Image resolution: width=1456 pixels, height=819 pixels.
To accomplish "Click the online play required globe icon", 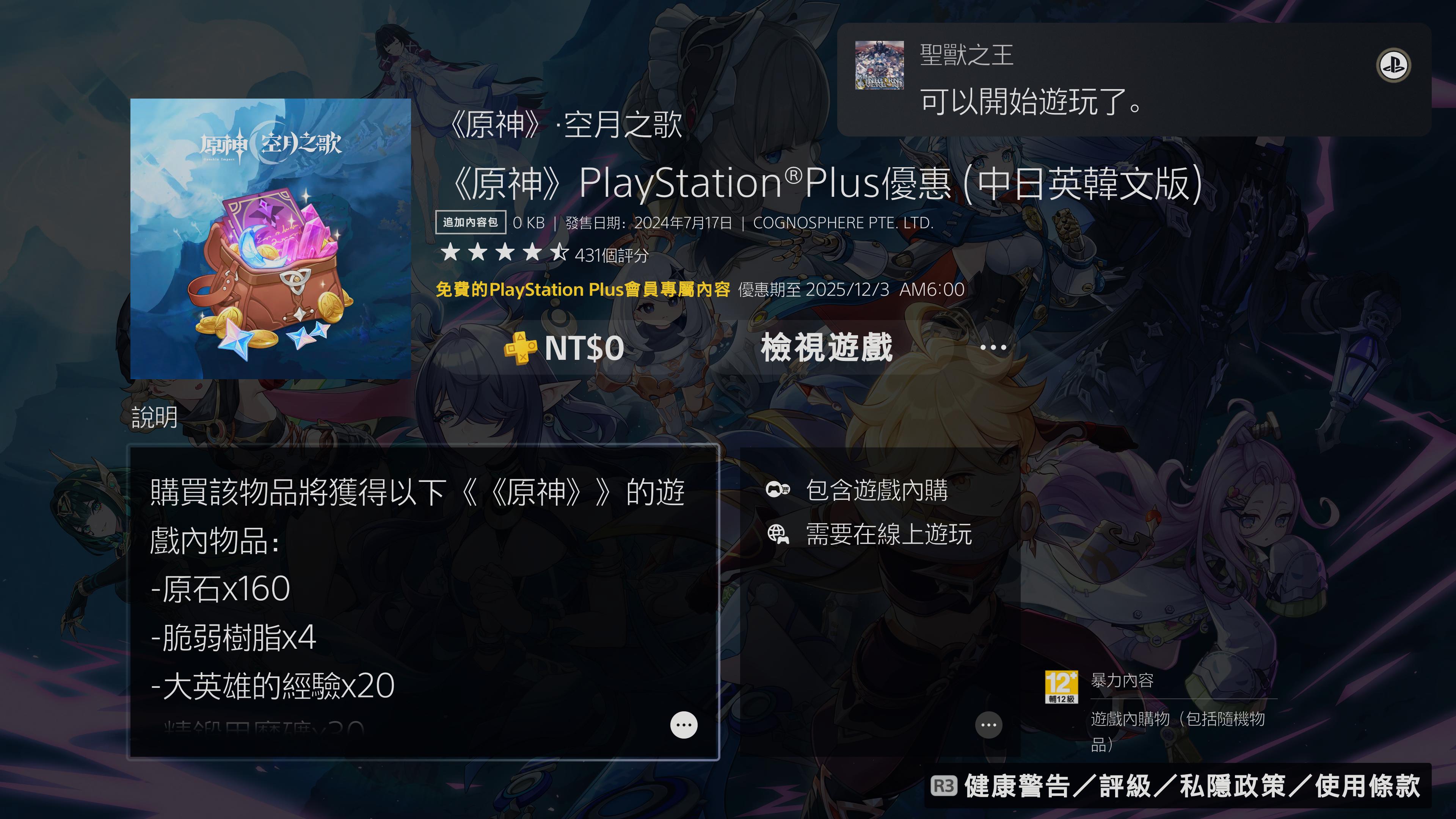I will 778,533.
